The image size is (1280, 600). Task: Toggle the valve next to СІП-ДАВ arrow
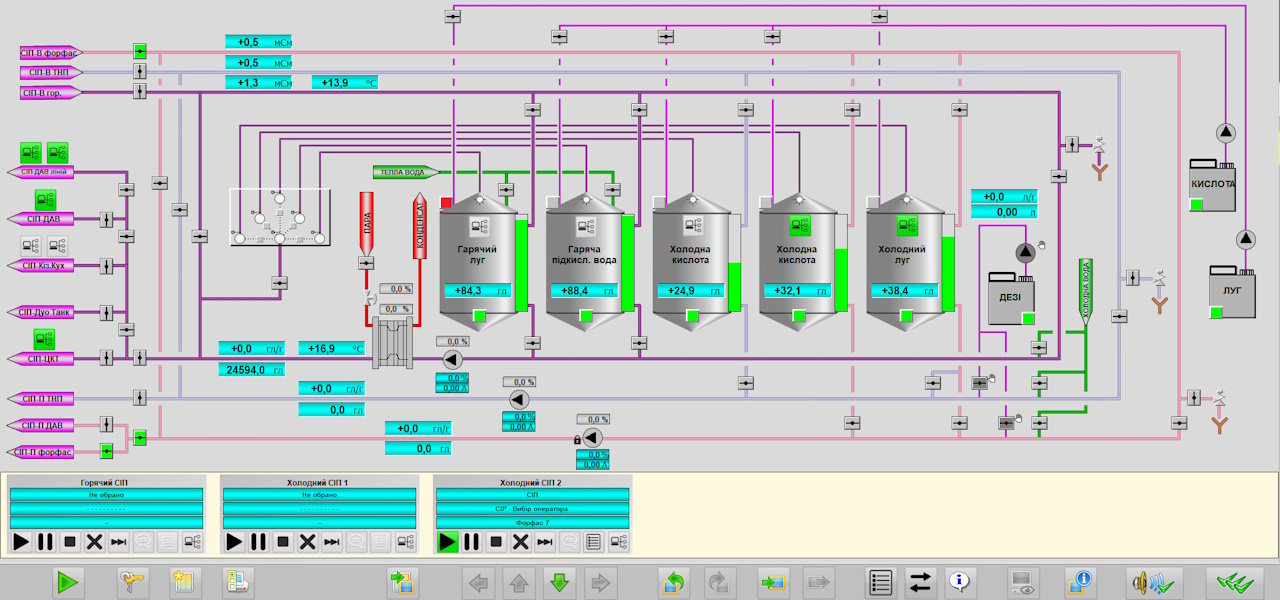106,218
